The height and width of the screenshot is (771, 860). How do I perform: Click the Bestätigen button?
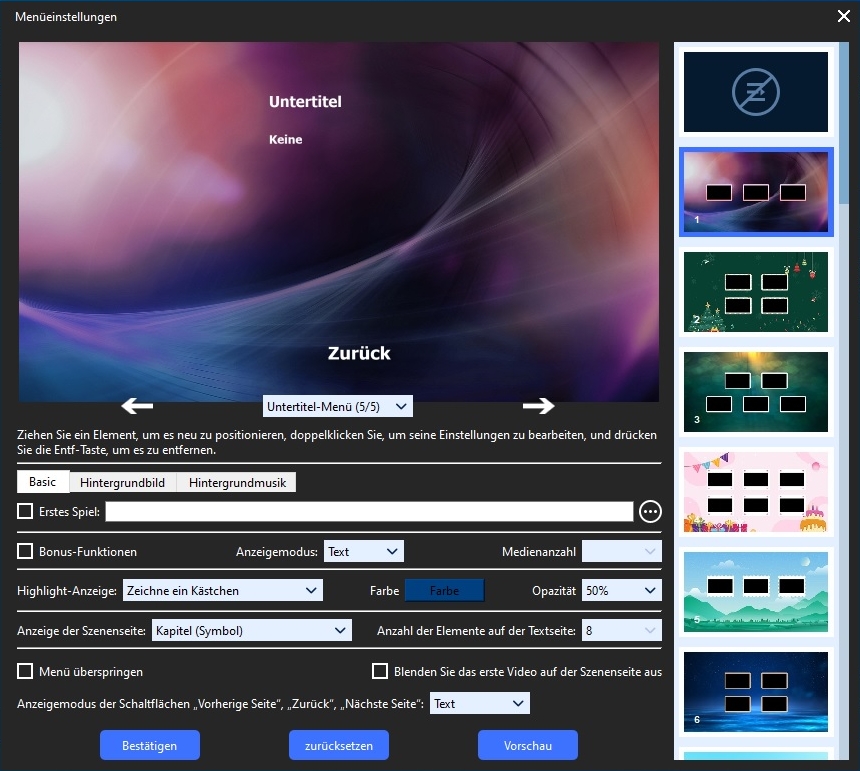[150, 745]
